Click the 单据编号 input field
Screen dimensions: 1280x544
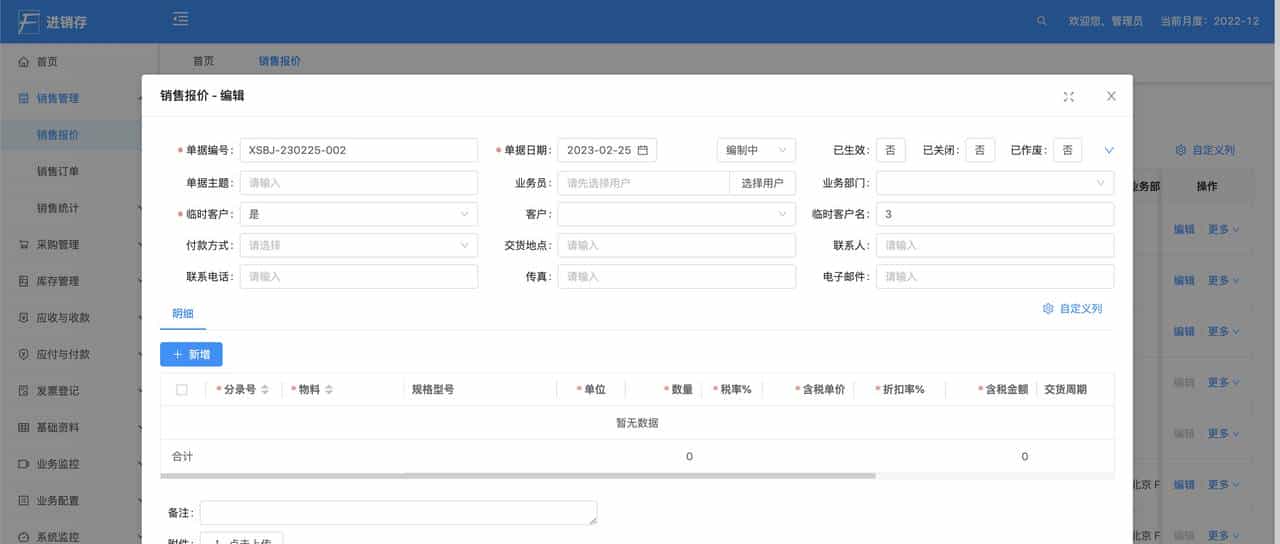(x=359, y=150)
